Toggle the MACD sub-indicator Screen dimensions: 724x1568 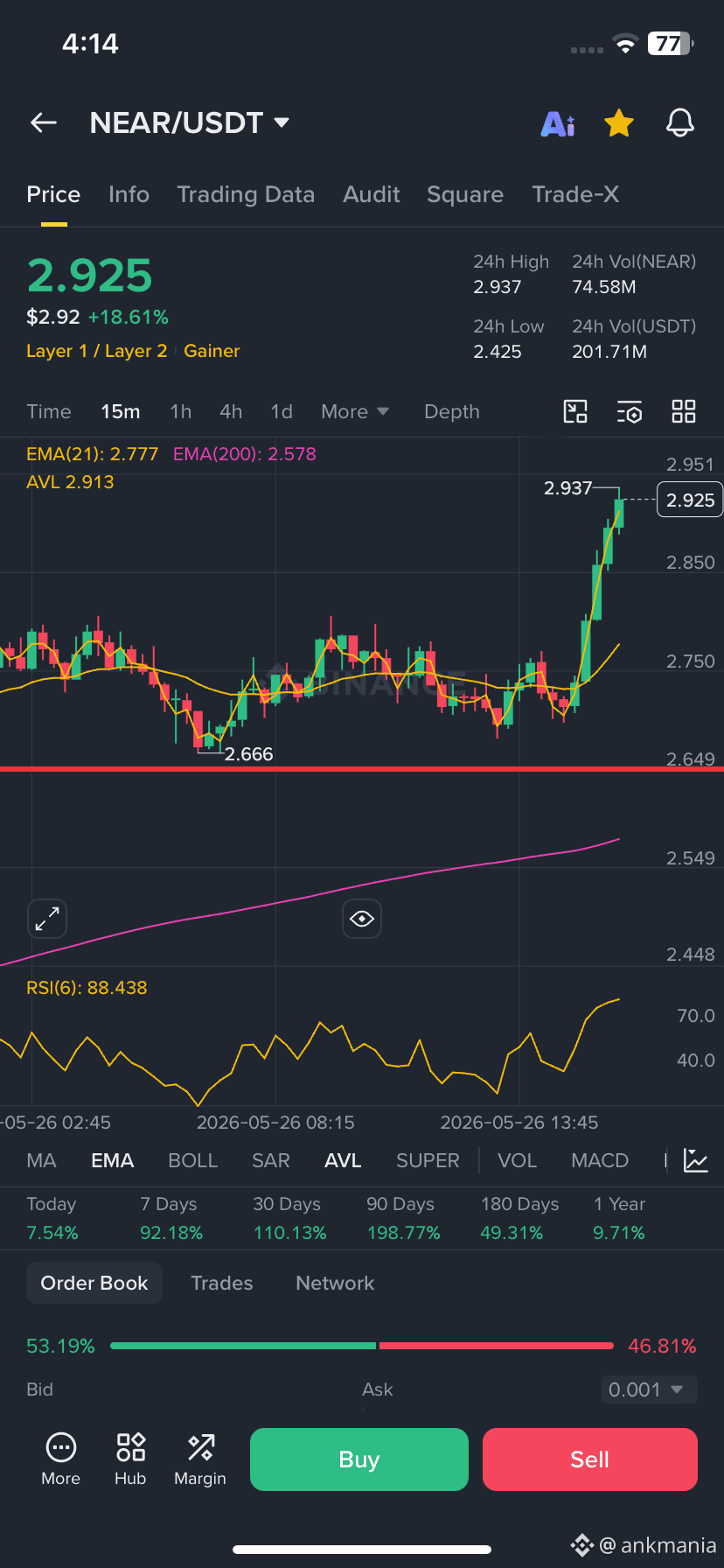[600, 1160]
